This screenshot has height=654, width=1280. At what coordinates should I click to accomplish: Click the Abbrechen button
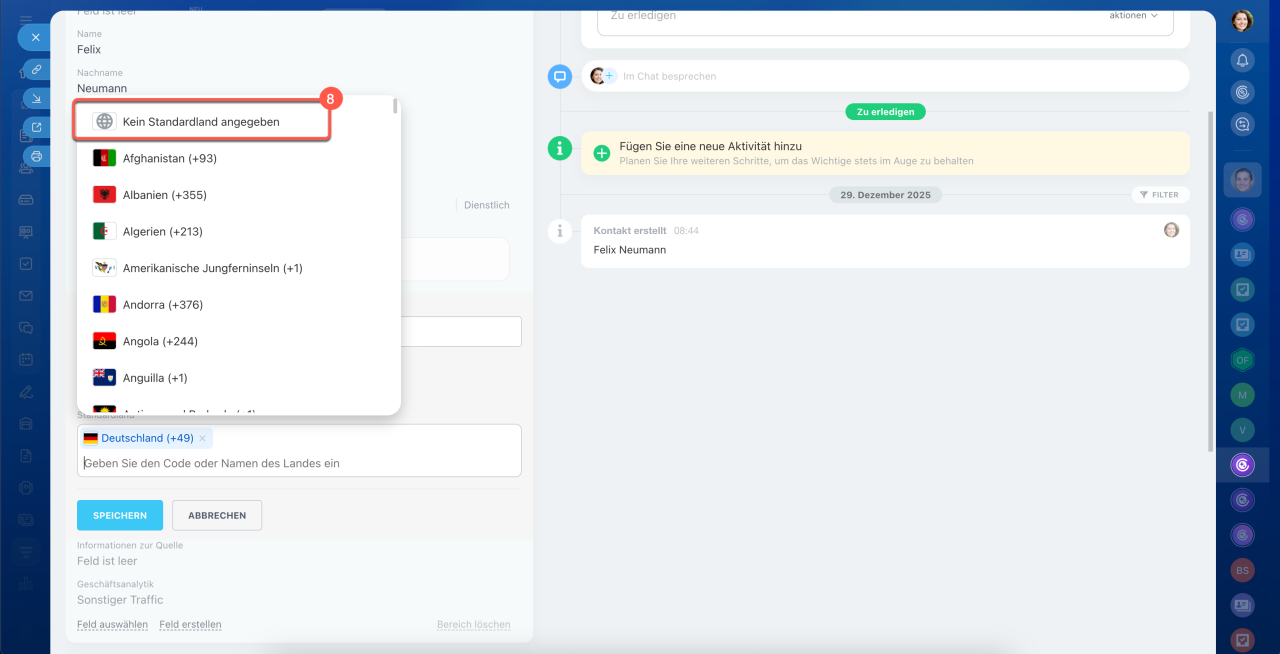(x=217, y=515)
